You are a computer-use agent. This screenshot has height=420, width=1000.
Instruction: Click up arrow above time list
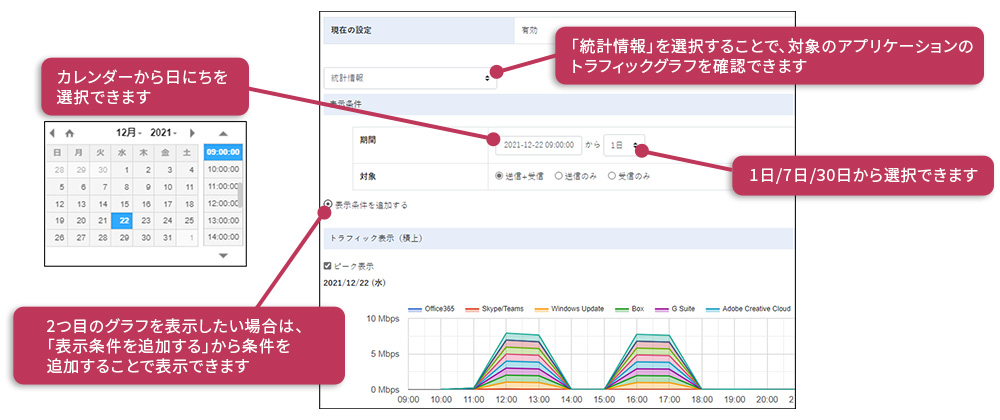tap(223, 134)
